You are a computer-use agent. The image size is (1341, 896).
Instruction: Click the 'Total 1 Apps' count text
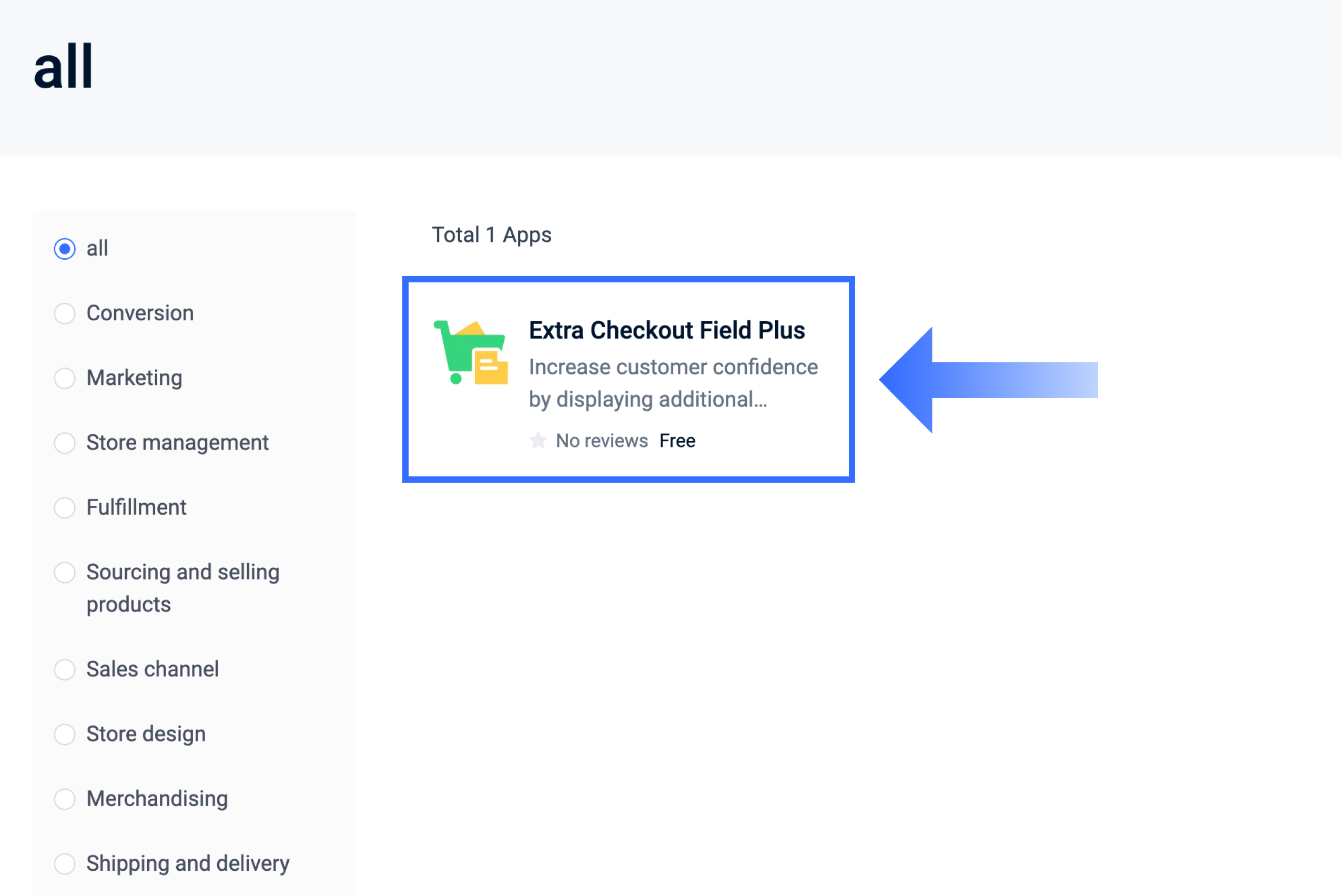[491, 235]
